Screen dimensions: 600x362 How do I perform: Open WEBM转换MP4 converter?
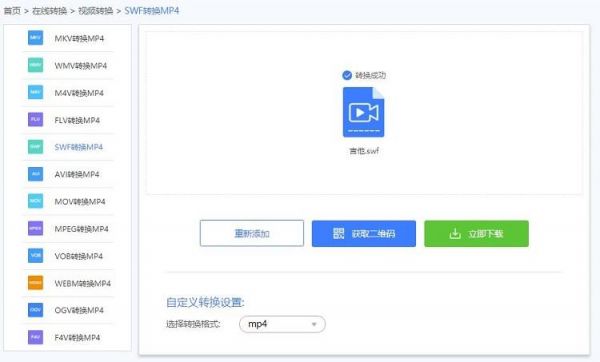tap(83, 283)
